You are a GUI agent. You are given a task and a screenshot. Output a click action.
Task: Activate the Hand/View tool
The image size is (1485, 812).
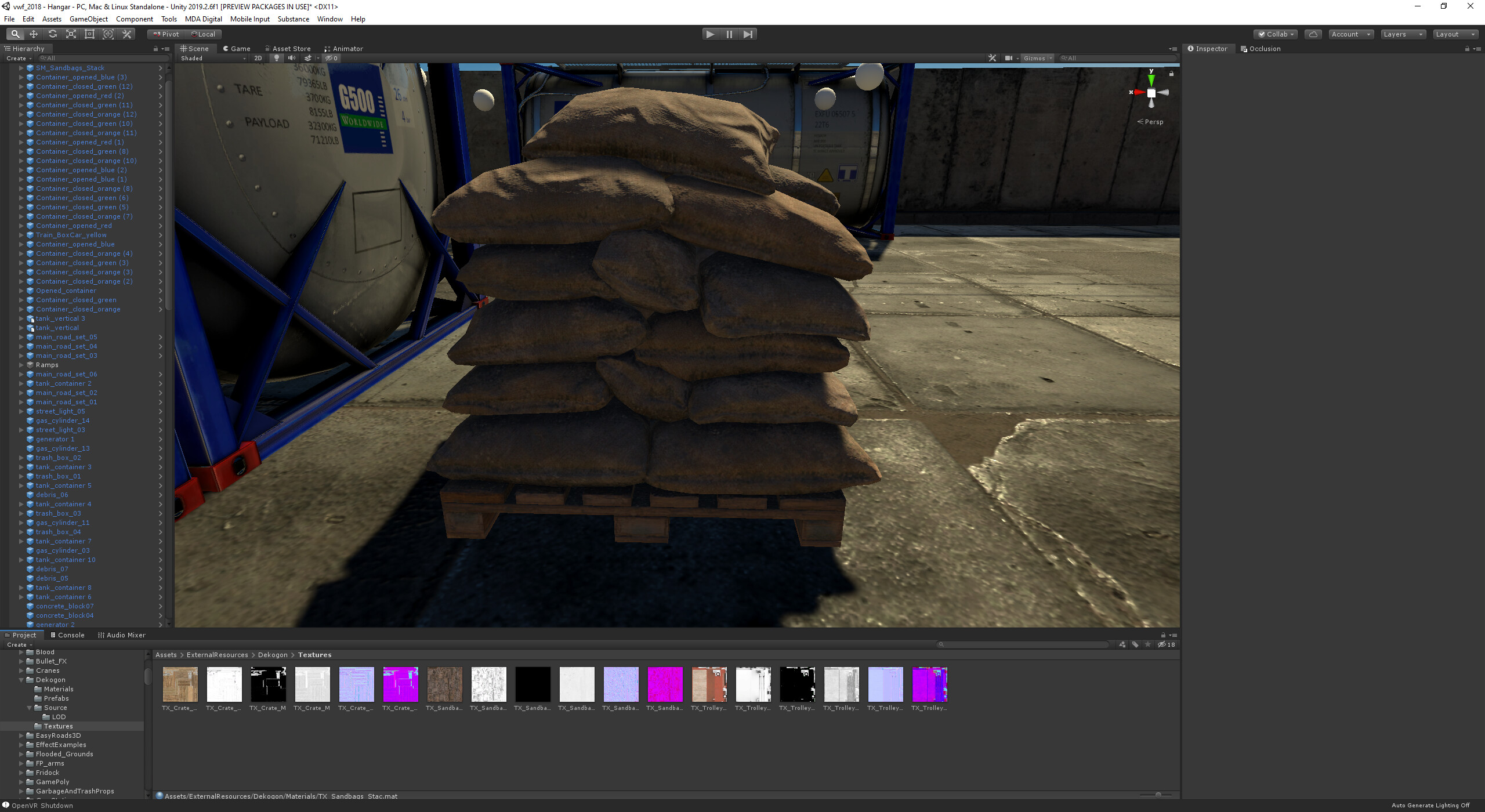(16, 34)
